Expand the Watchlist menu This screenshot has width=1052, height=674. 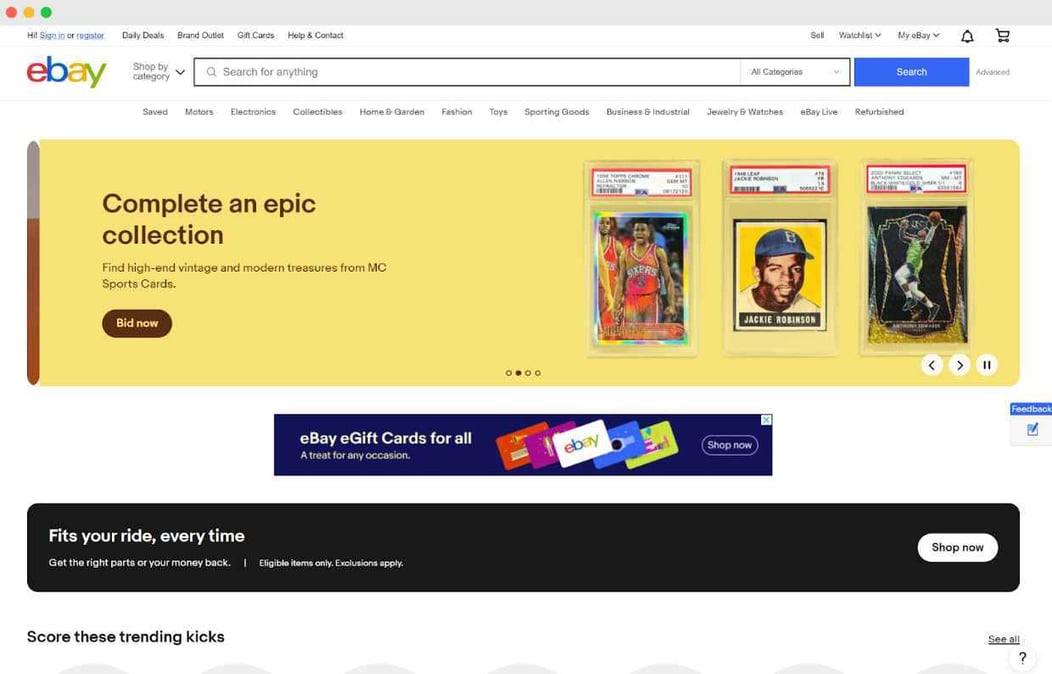coord(858,35)
